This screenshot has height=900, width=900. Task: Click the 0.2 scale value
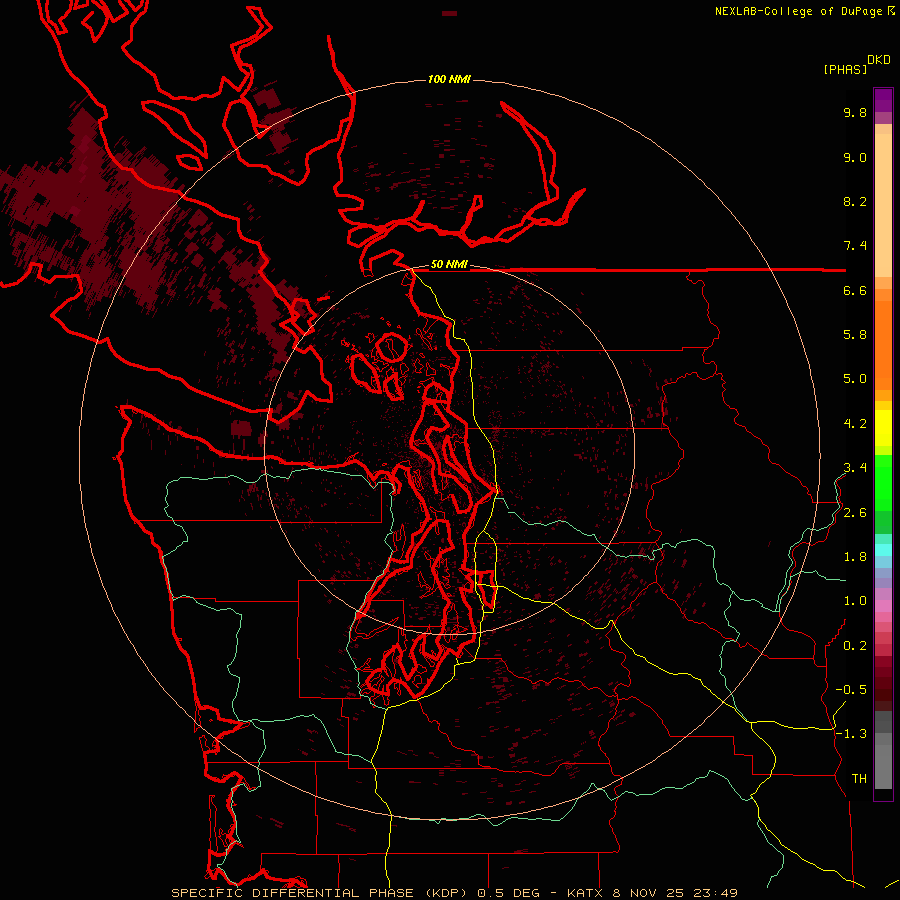coord(855,646)
